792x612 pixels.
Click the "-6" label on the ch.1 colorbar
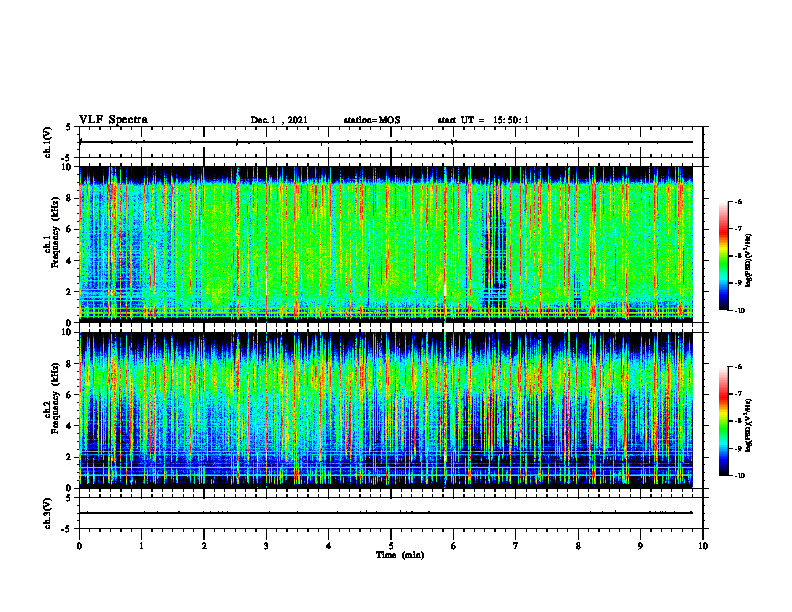click(x=738, y=202)
